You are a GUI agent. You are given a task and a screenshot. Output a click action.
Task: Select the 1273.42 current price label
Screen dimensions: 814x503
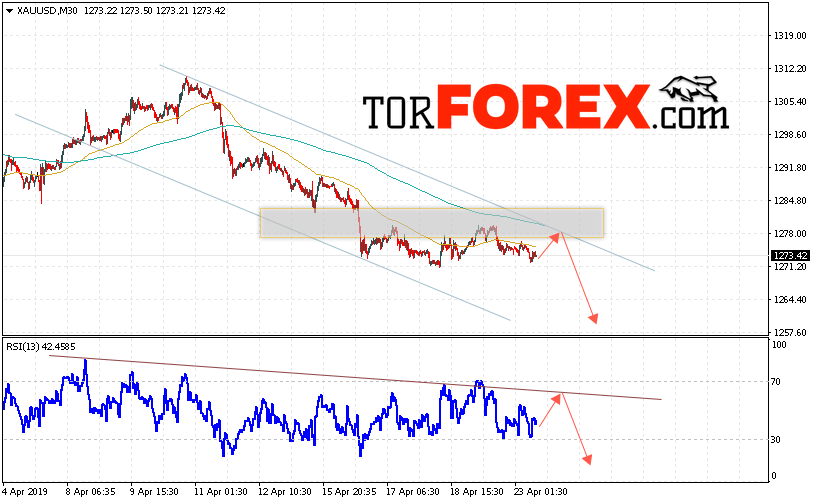click(790, 255)
